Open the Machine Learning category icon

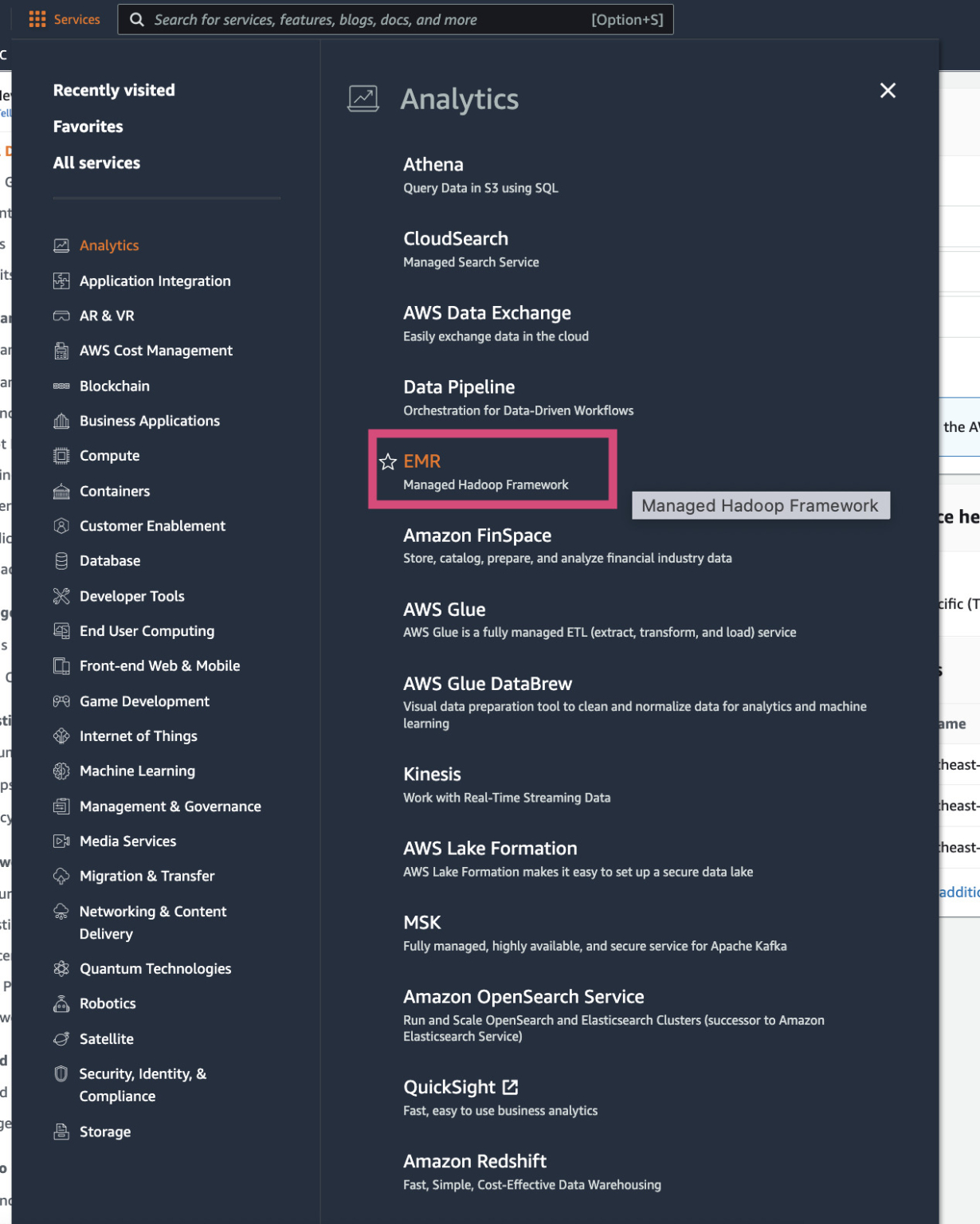point(62,771)
